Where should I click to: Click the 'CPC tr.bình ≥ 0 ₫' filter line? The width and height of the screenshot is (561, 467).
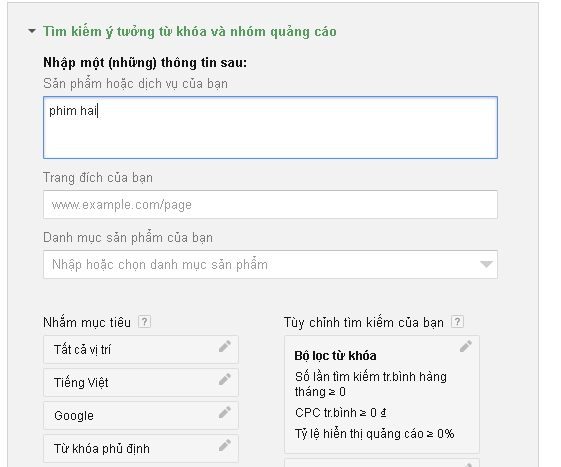(341, 413)
